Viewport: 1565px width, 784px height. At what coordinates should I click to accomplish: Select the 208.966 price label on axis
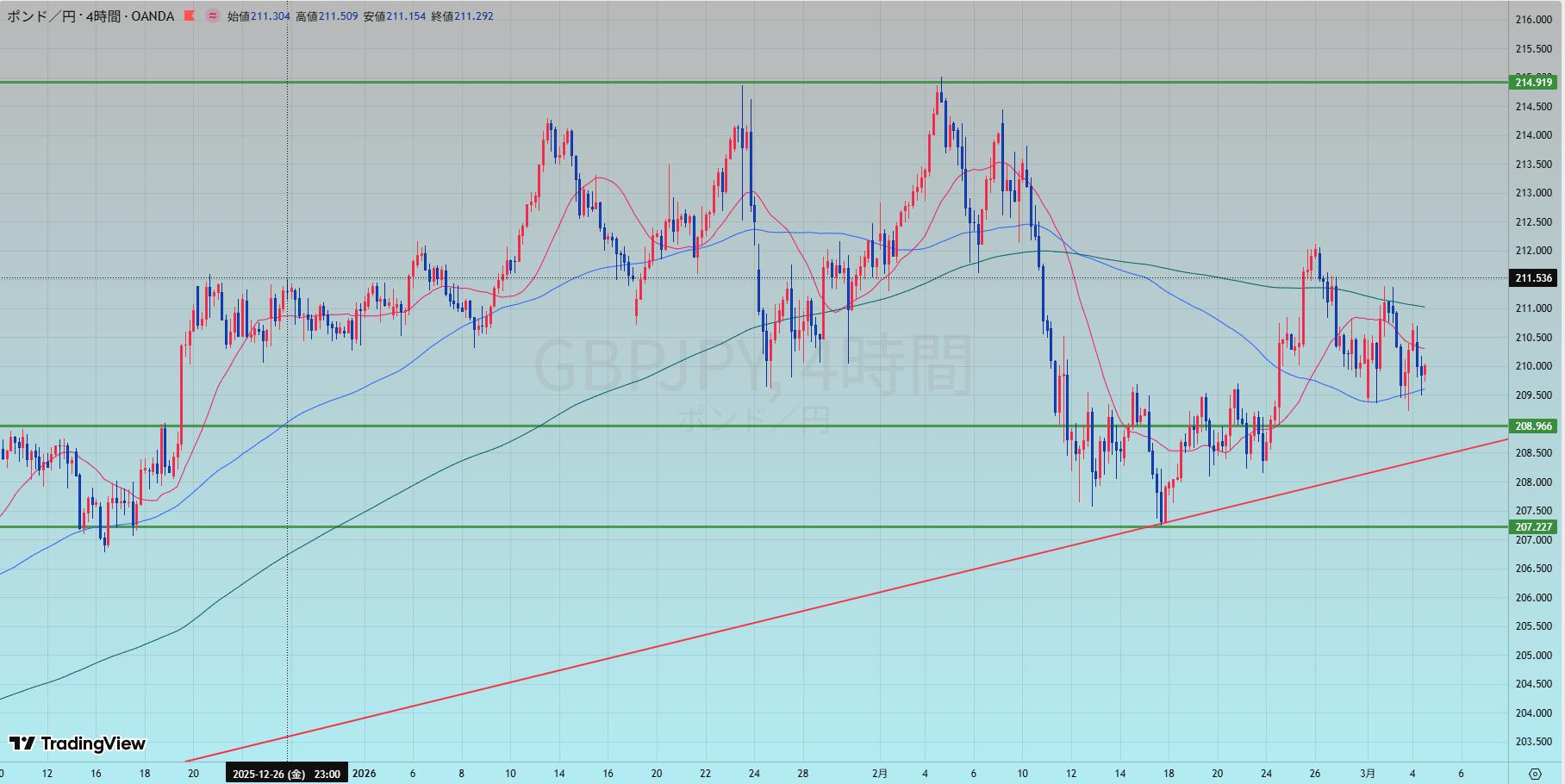tap(1533, 426)
